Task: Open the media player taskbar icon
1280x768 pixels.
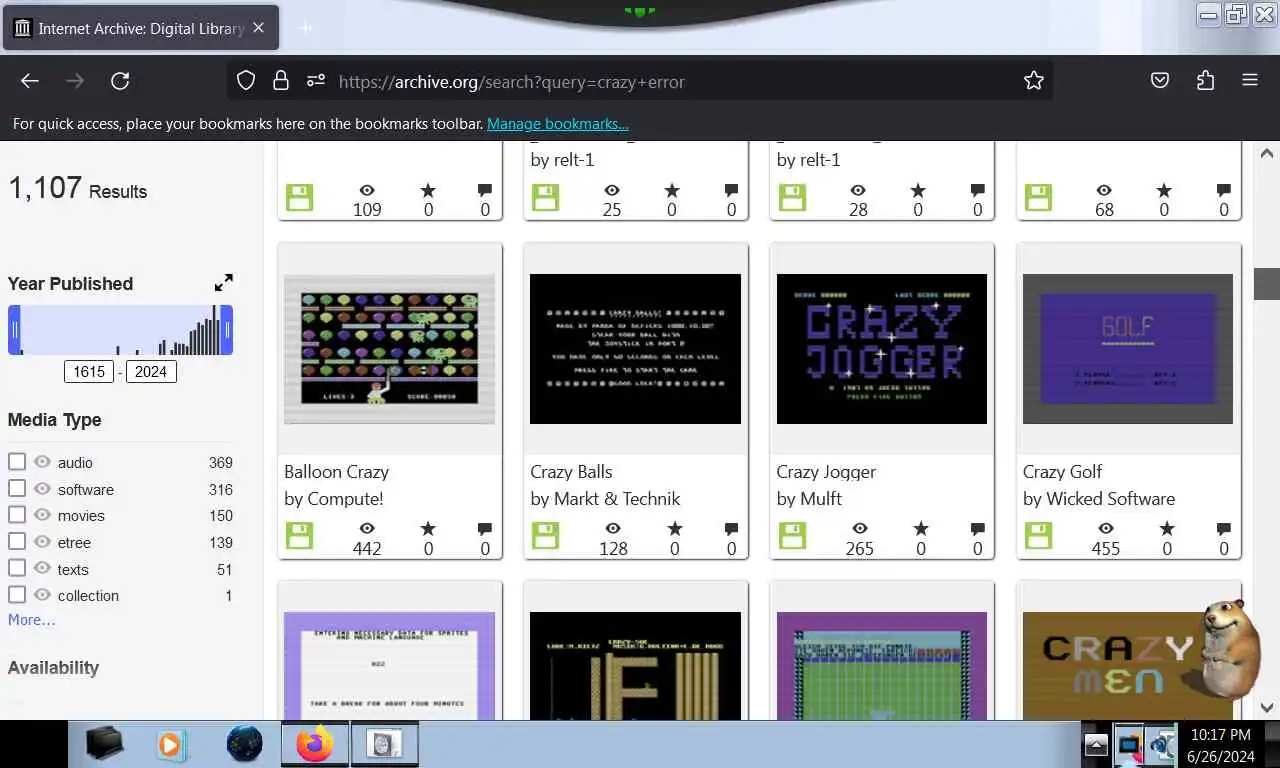Action: tap(172, 744)
